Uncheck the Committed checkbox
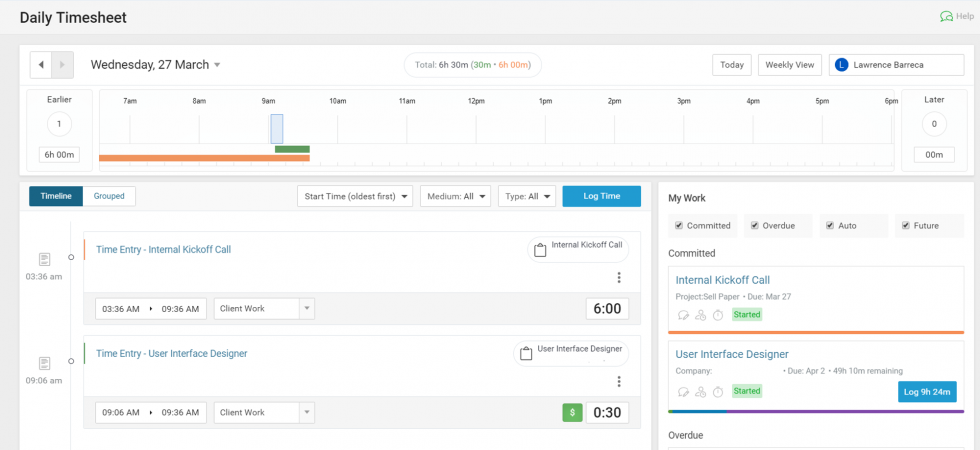The height and width of the screenshot is (450, 980). coord(680,226)
